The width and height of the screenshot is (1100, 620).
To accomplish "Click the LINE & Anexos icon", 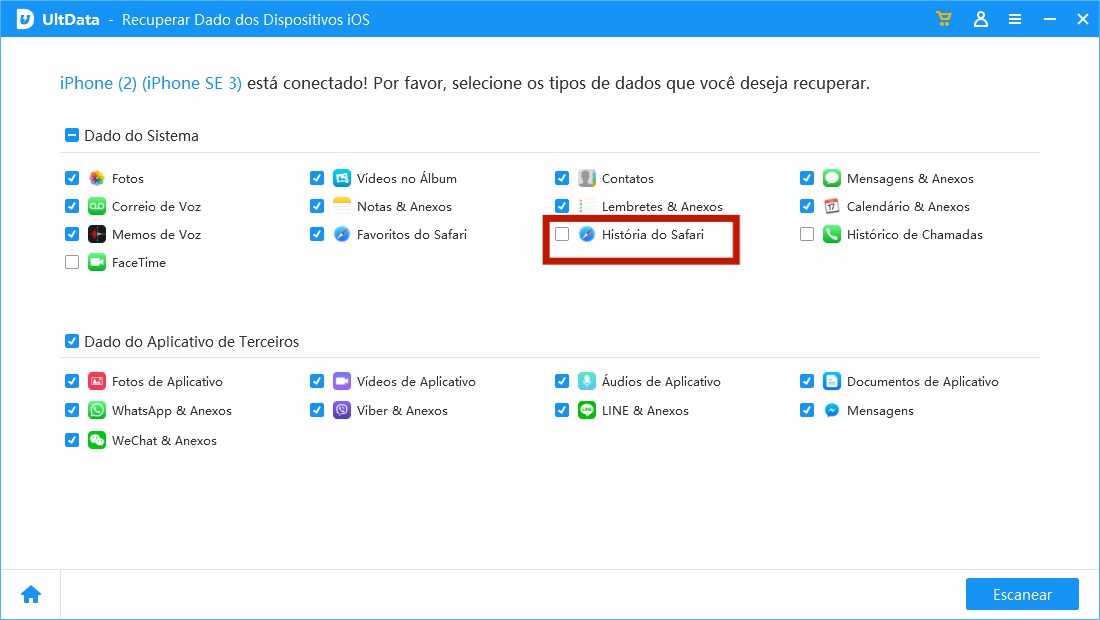I will click(x=587, y=410).
